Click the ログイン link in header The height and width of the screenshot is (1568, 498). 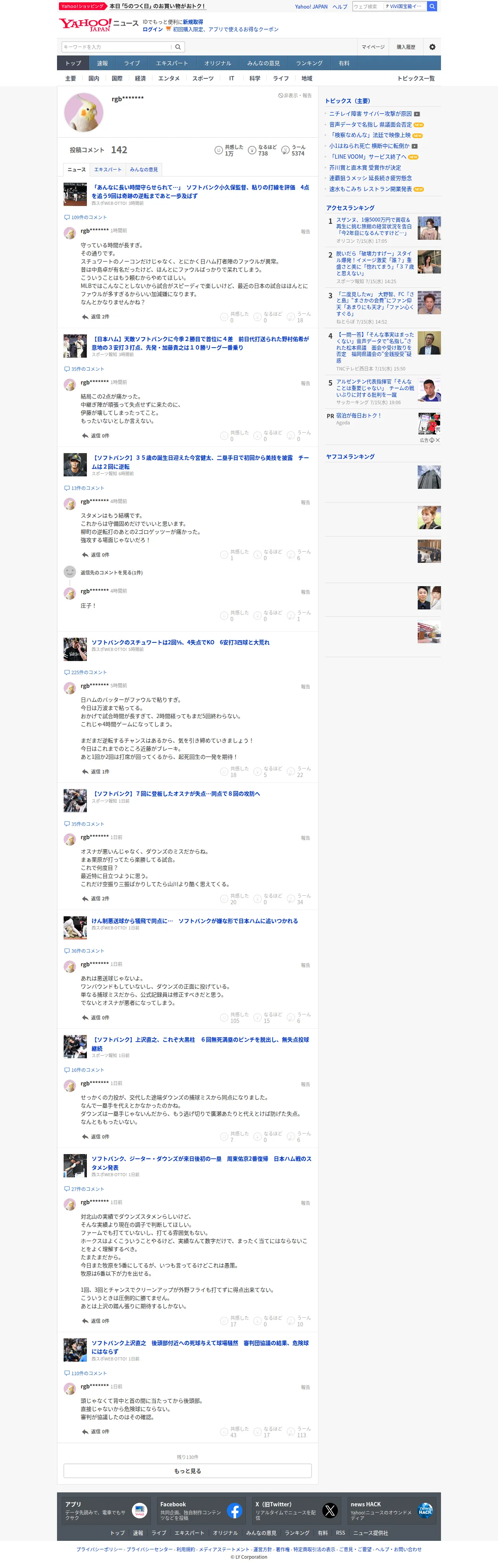[152, 29]
